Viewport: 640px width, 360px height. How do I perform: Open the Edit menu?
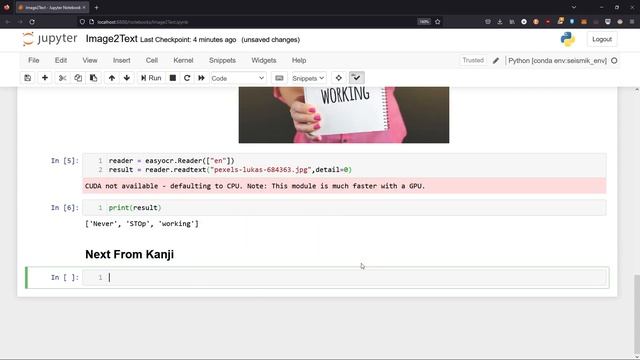pos(61,60)
